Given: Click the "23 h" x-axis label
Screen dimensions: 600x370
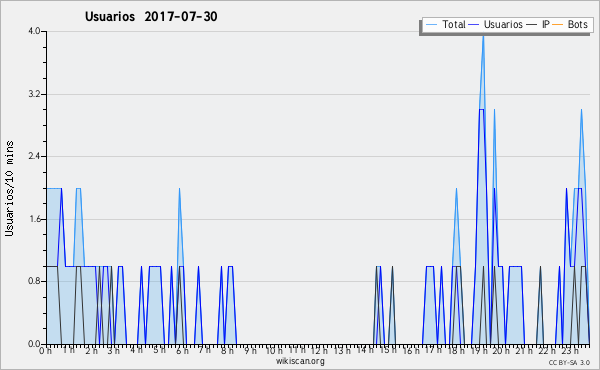Looking at the screenshot, I should pos(569,351).
